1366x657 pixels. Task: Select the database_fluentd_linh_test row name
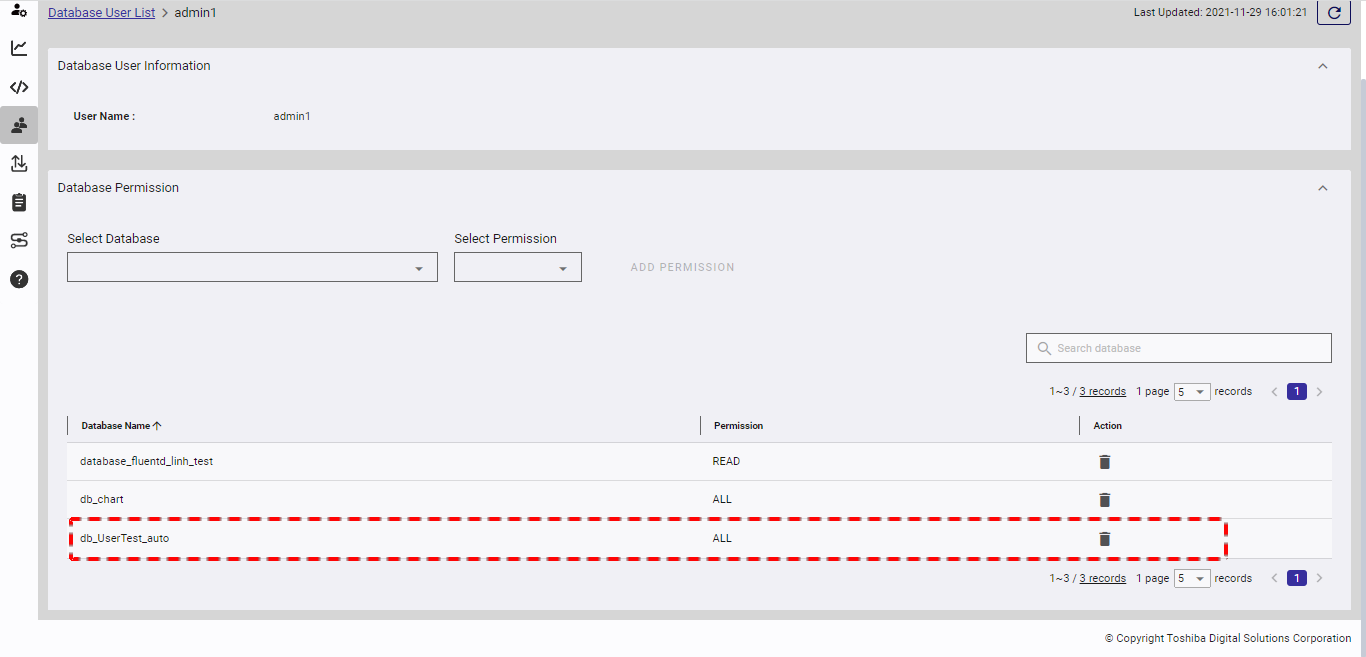pos(146,461)
